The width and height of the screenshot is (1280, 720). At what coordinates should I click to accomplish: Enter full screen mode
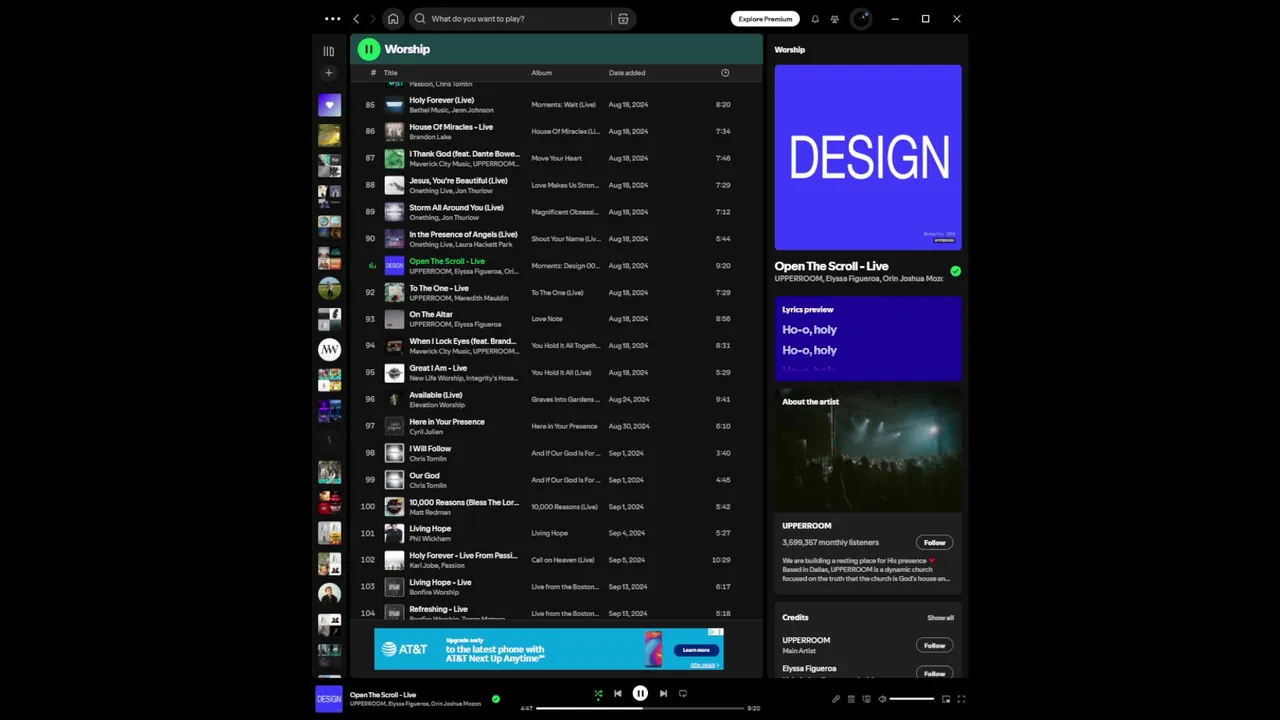click(961, 699)
